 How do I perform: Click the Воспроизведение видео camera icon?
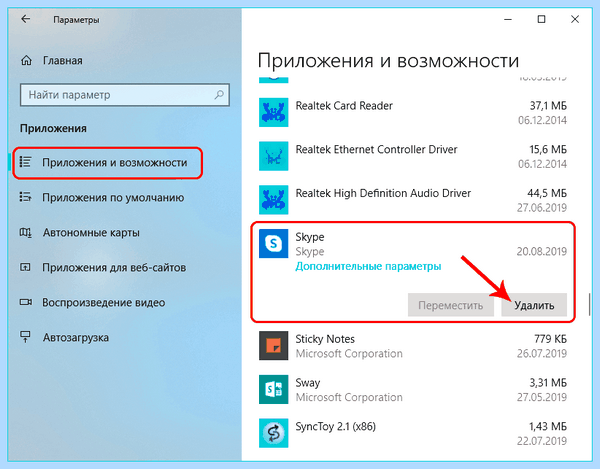pos(26,303)
